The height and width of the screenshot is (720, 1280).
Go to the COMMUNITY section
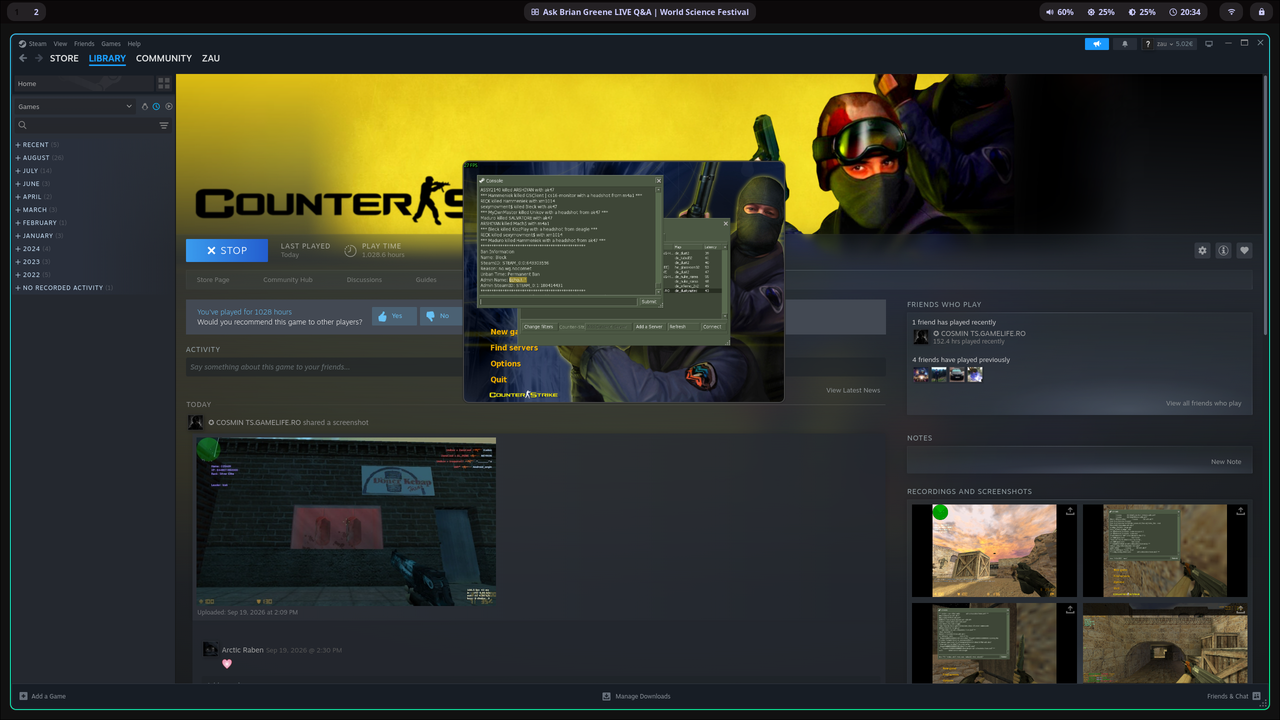click(164, 58)
